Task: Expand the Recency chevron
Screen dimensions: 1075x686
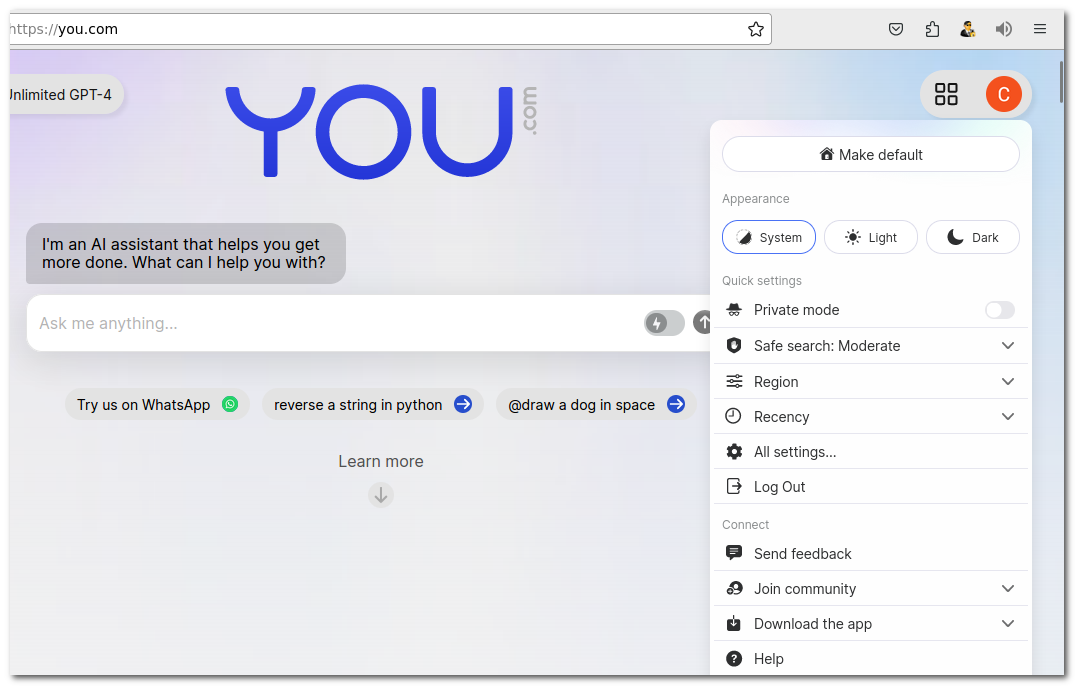Action: click(1007, 416)
